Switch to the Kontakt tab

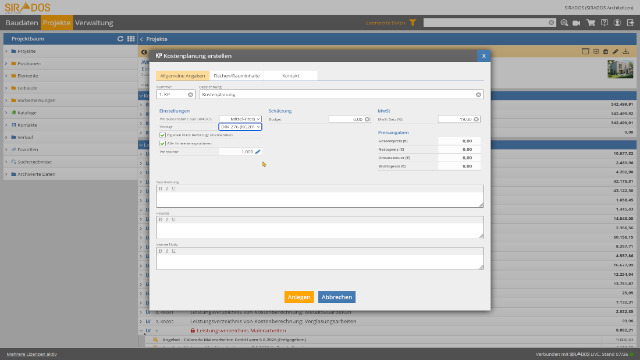(x=291, y=76)
